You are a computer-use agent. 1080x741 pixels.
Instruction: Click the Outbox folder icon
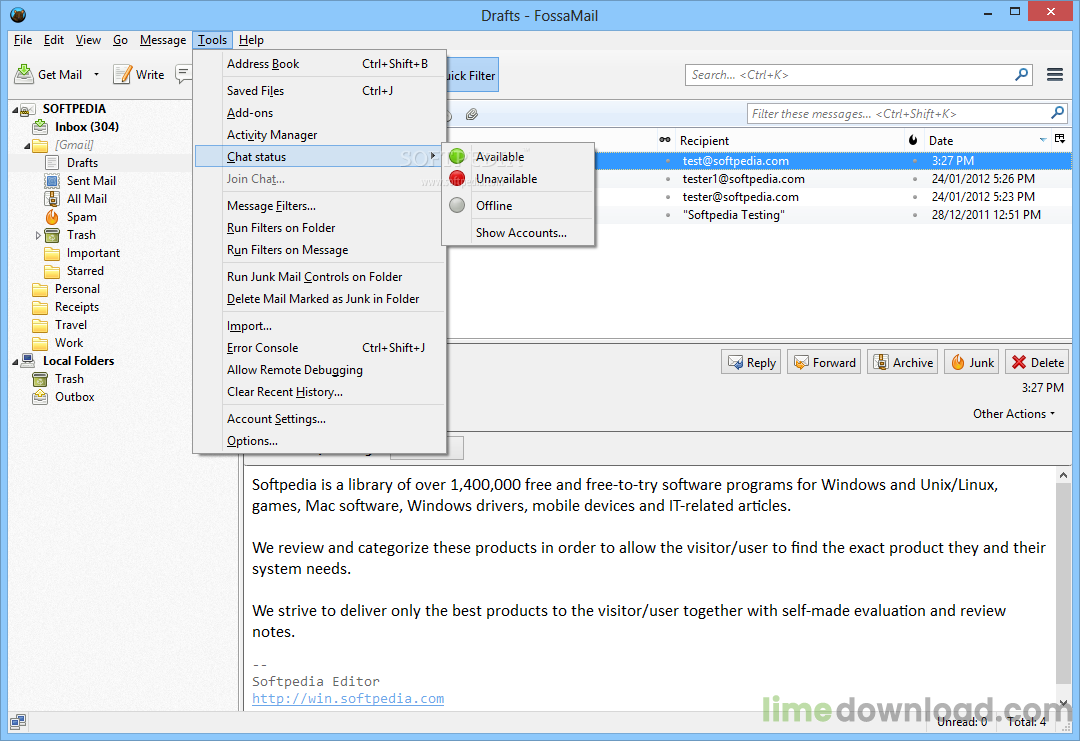tap(41, 397)
